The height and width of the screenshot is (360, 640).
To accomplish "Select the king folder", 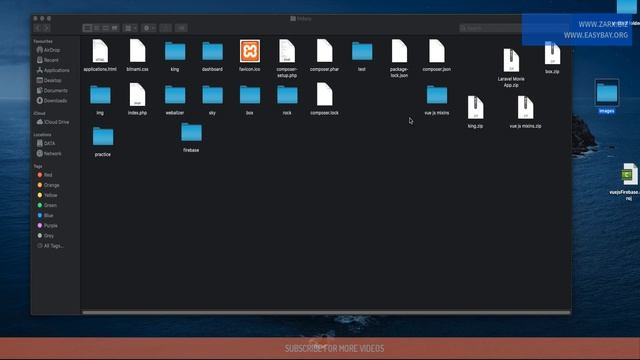I will coord(175,55).
